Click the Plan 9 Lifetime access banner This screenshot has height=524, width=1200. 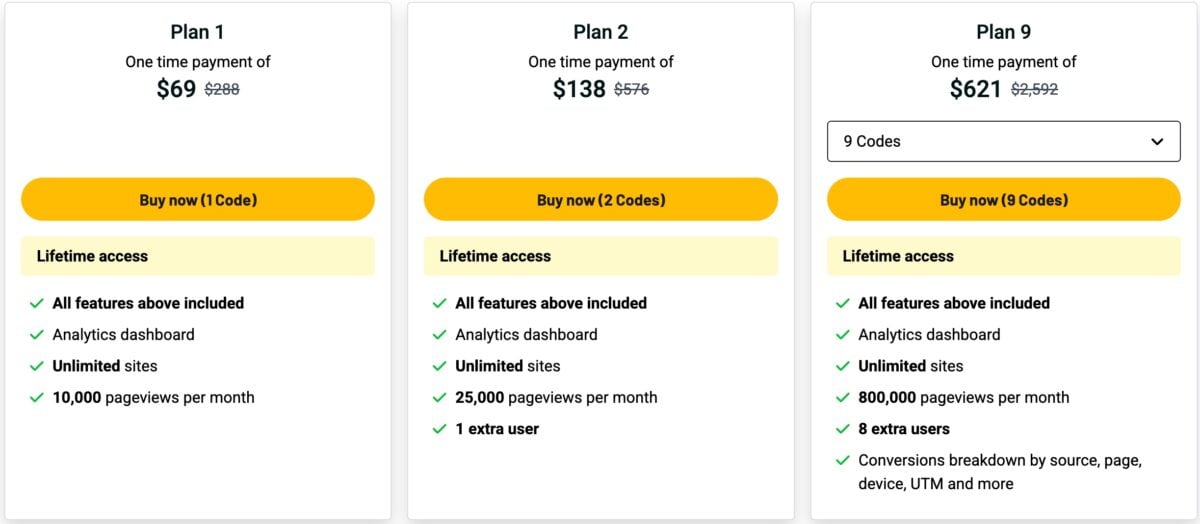tap(1003, 256)
